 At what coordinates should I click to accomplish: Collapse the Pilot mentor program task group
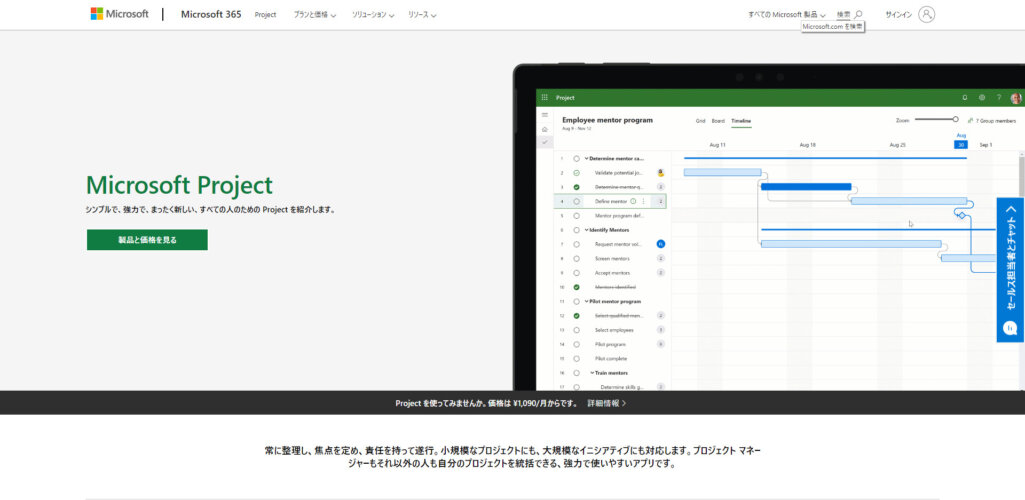586,301
